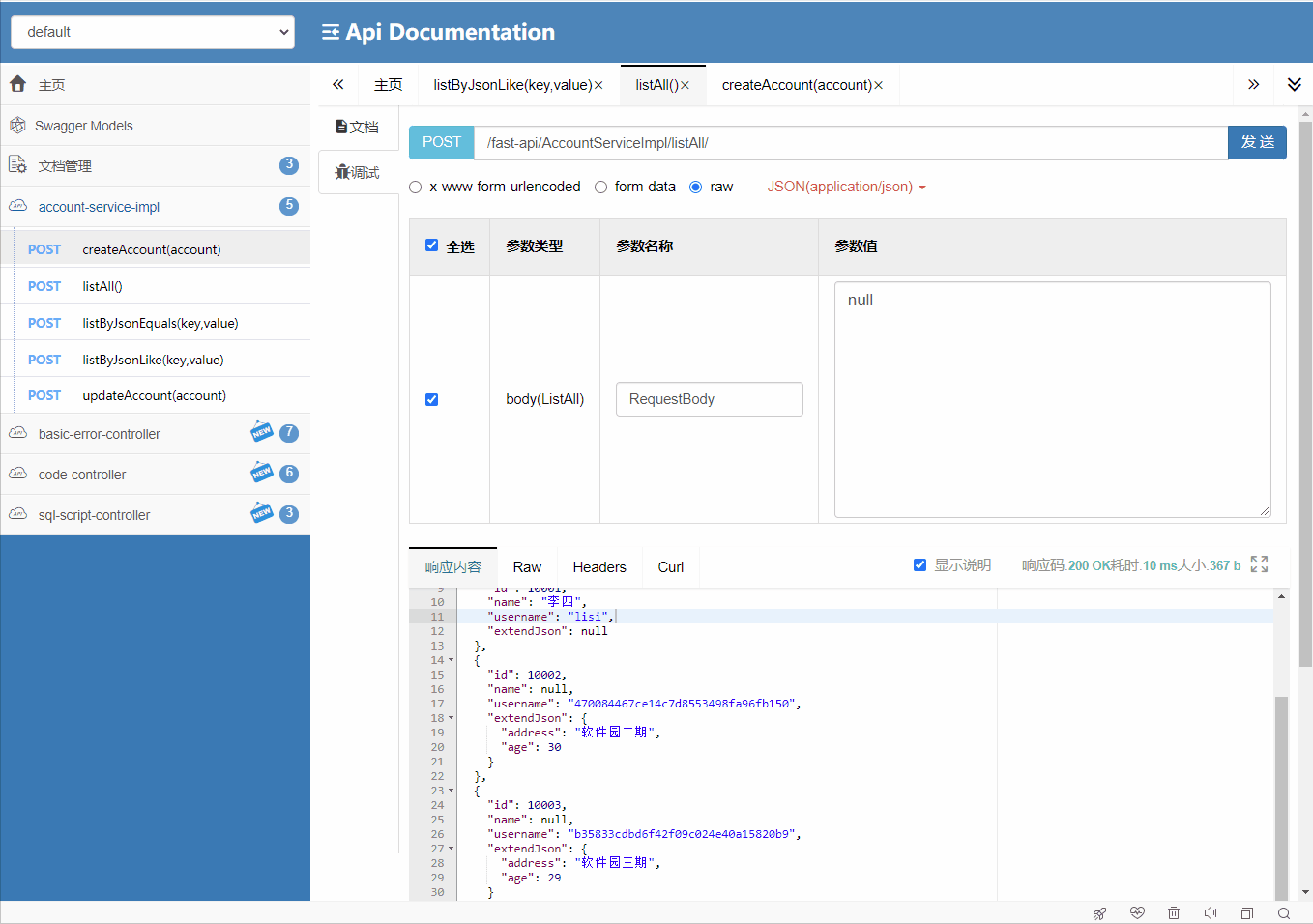Expand the code-controller group

click(x=155, y=474)
